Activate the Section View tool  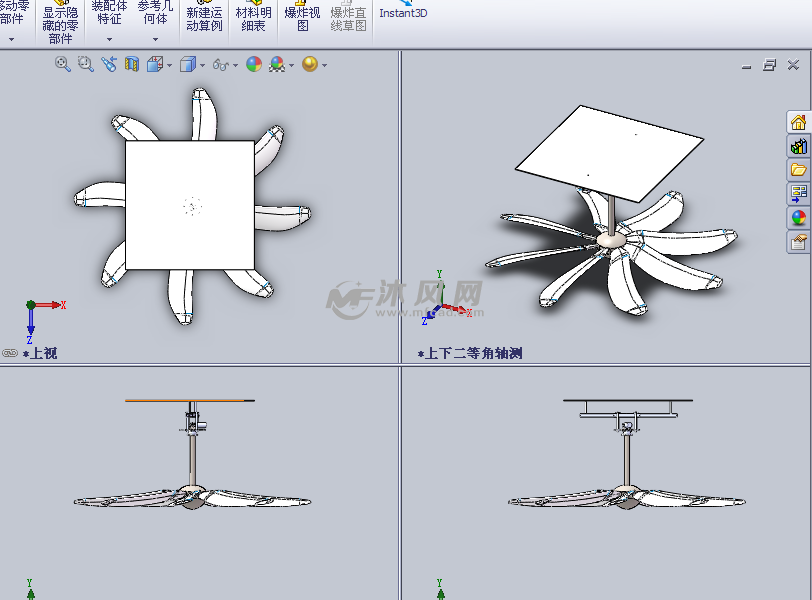pyautogui.click(x=132, y=64)
